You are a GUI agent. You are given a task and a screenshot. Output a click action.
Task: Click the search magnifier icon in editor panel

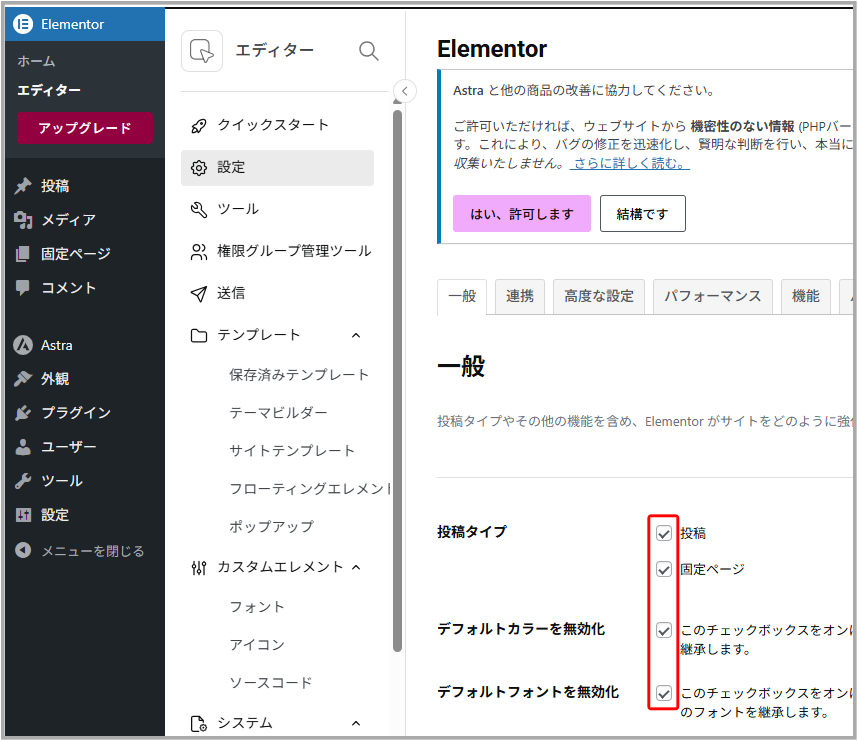coord(368,51)
